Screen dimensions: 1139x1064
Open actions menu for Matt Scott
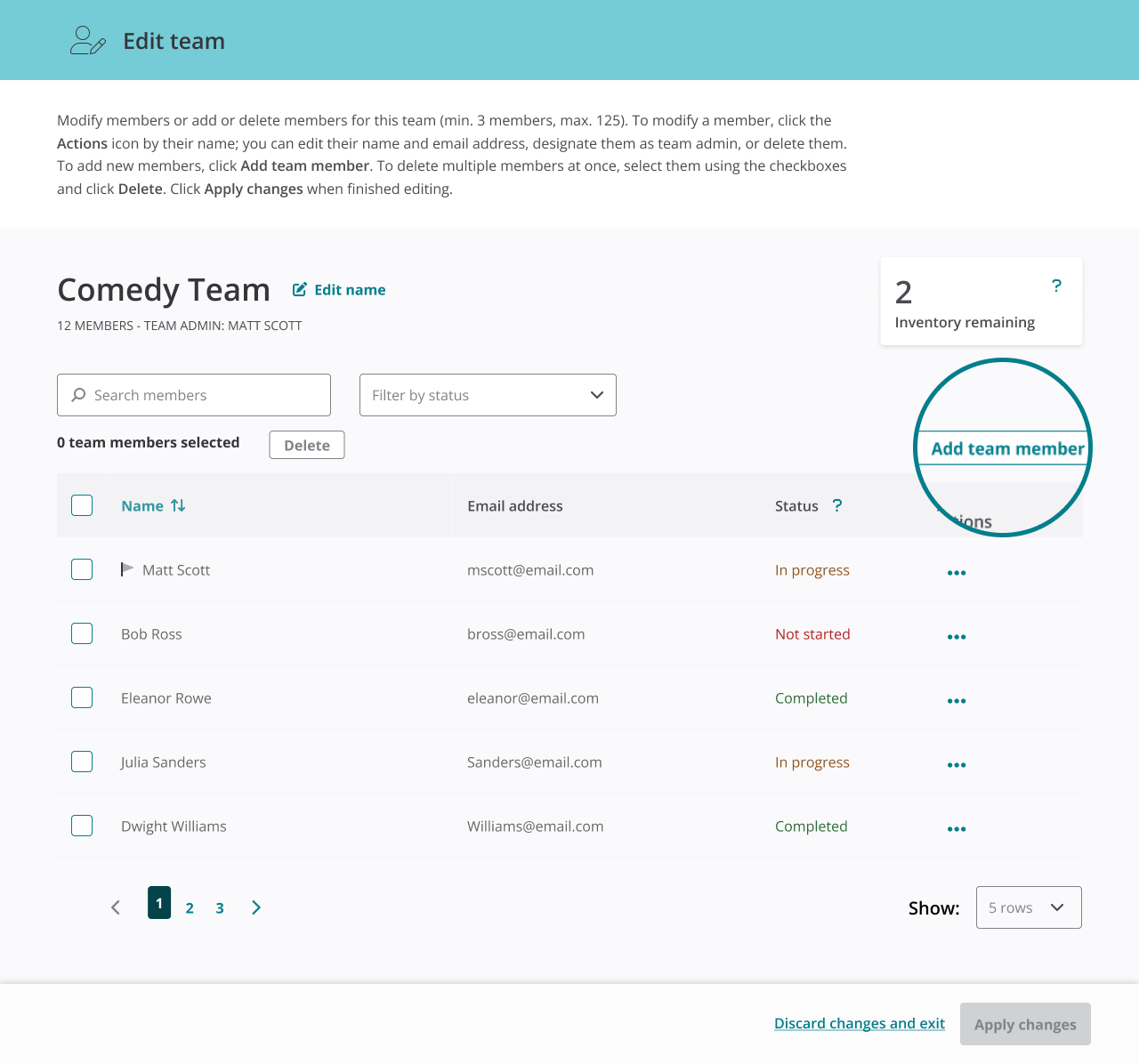click(957, 573)
